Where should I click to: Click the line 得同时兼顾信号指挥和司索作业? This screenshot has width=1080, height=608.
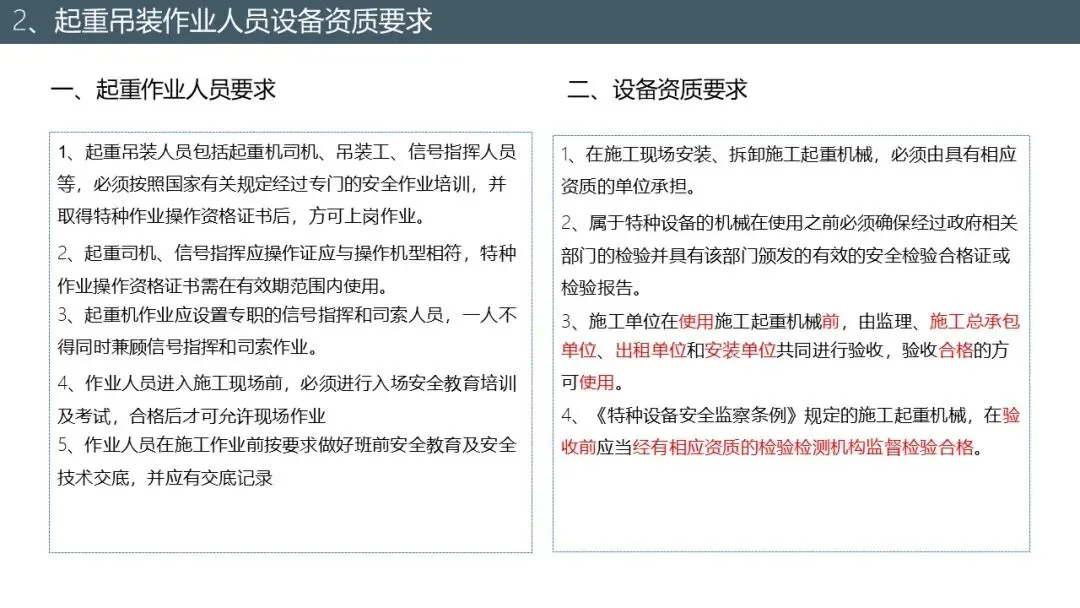click(188, 346)
